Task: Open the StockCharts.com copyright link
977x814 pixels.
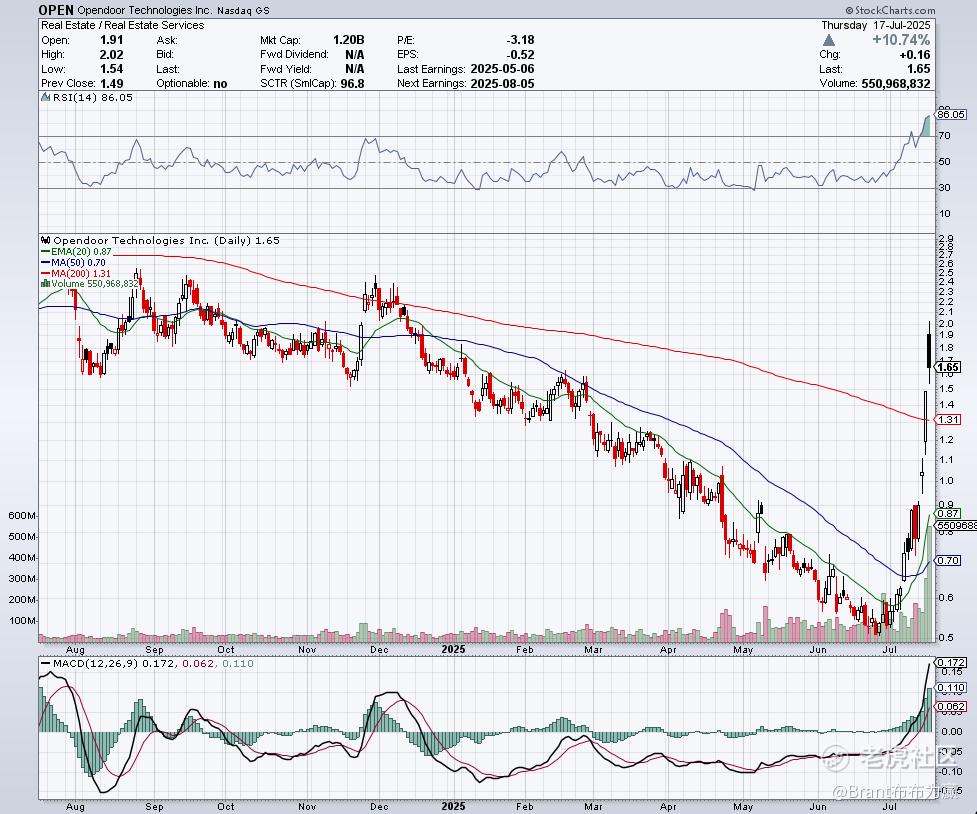Action: [890, 10]
